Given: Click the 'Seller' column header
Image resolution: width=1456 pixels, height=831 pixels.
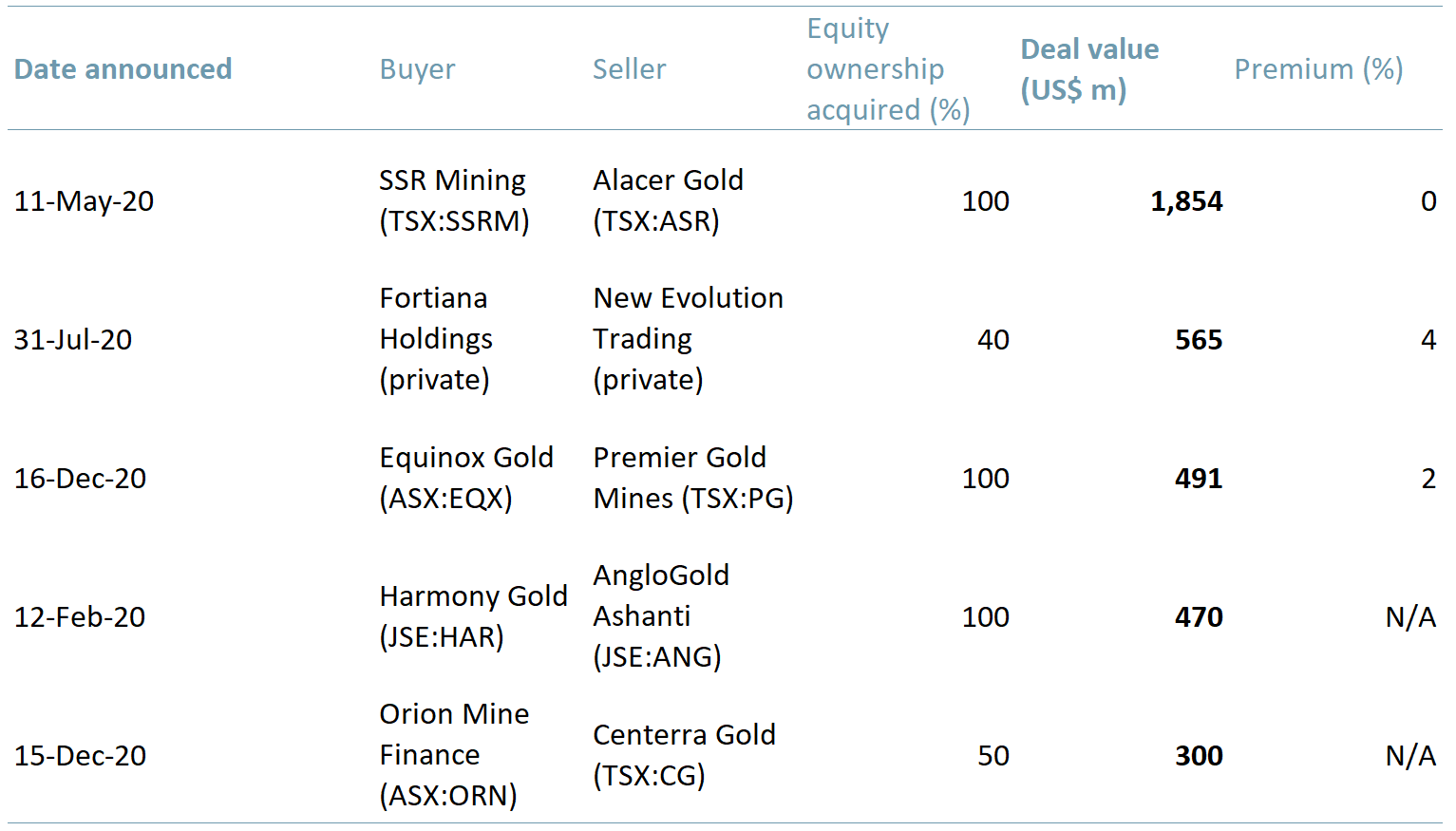Looking at the screenshot, I should tap(629, 69).
